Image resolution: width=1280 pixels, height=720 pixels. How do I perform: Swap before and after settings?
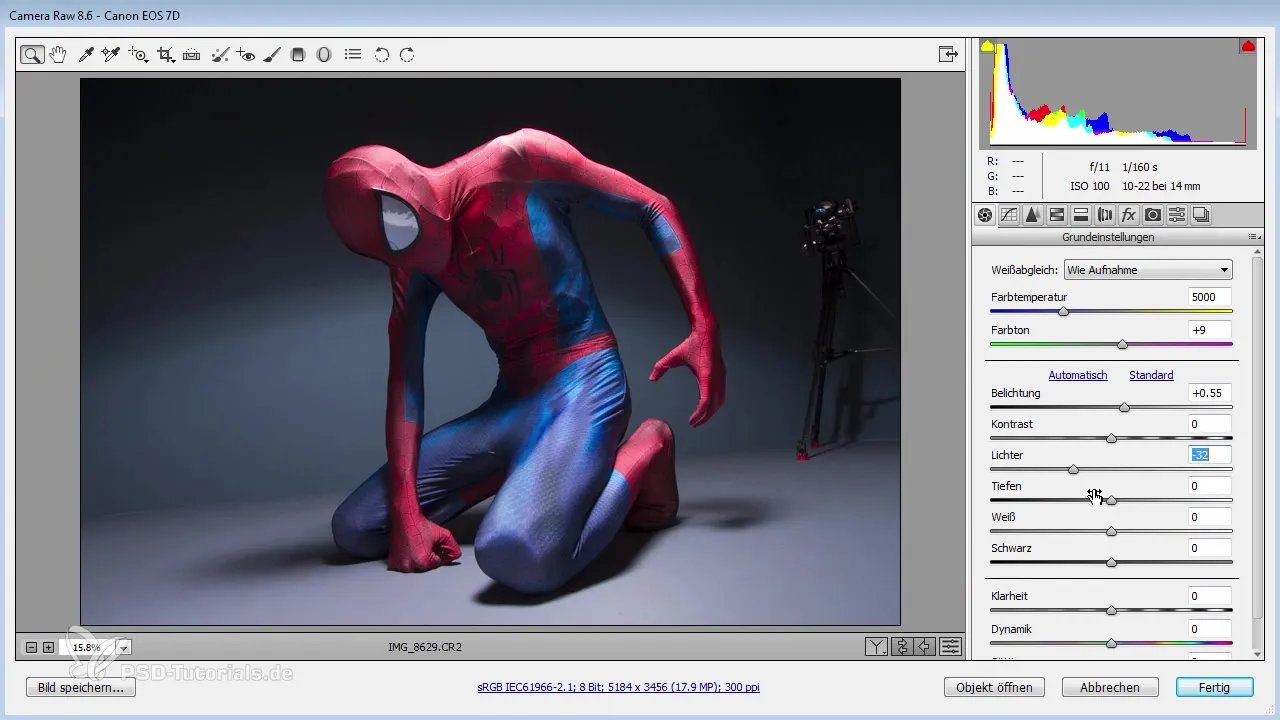pyautogui.click(x=902, y=647)
